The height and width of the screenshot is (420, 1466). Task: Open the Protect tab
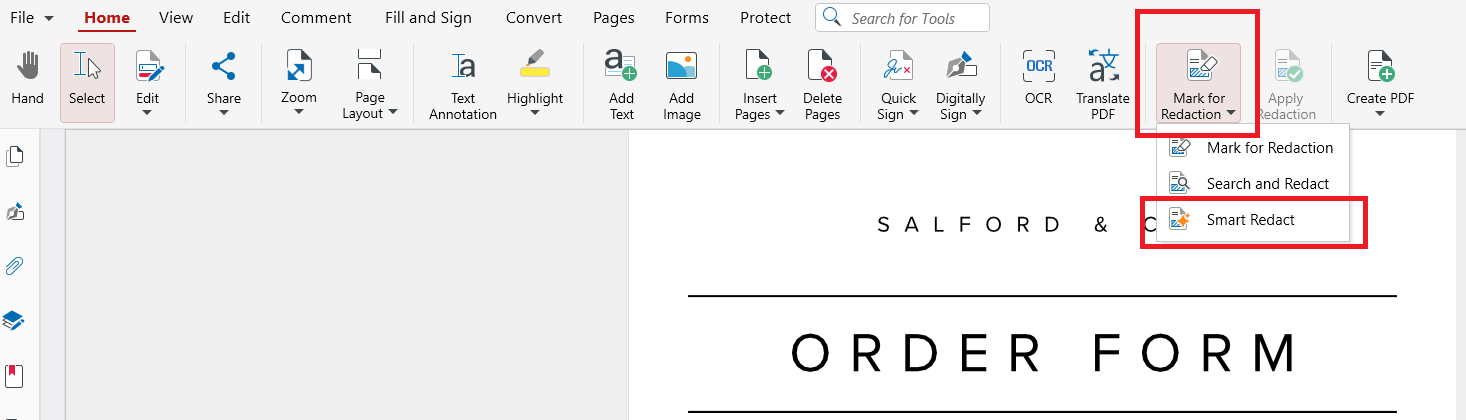pos(765,18)
